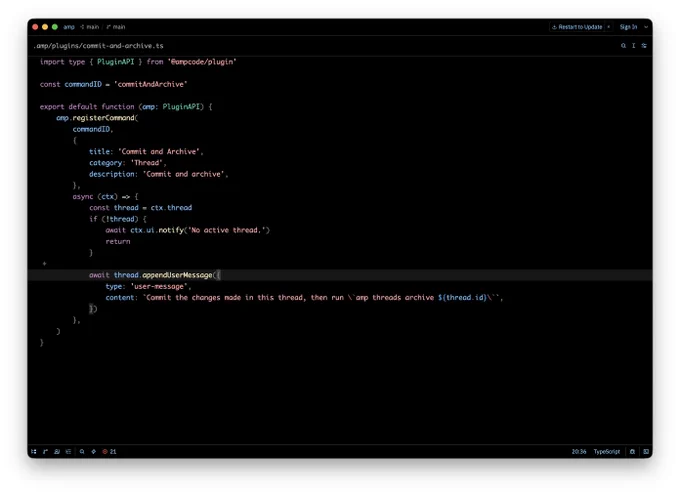Screen dimensions: 680x495
Task: Click the type 'user-message' line
Action: (x=148, y=286)
